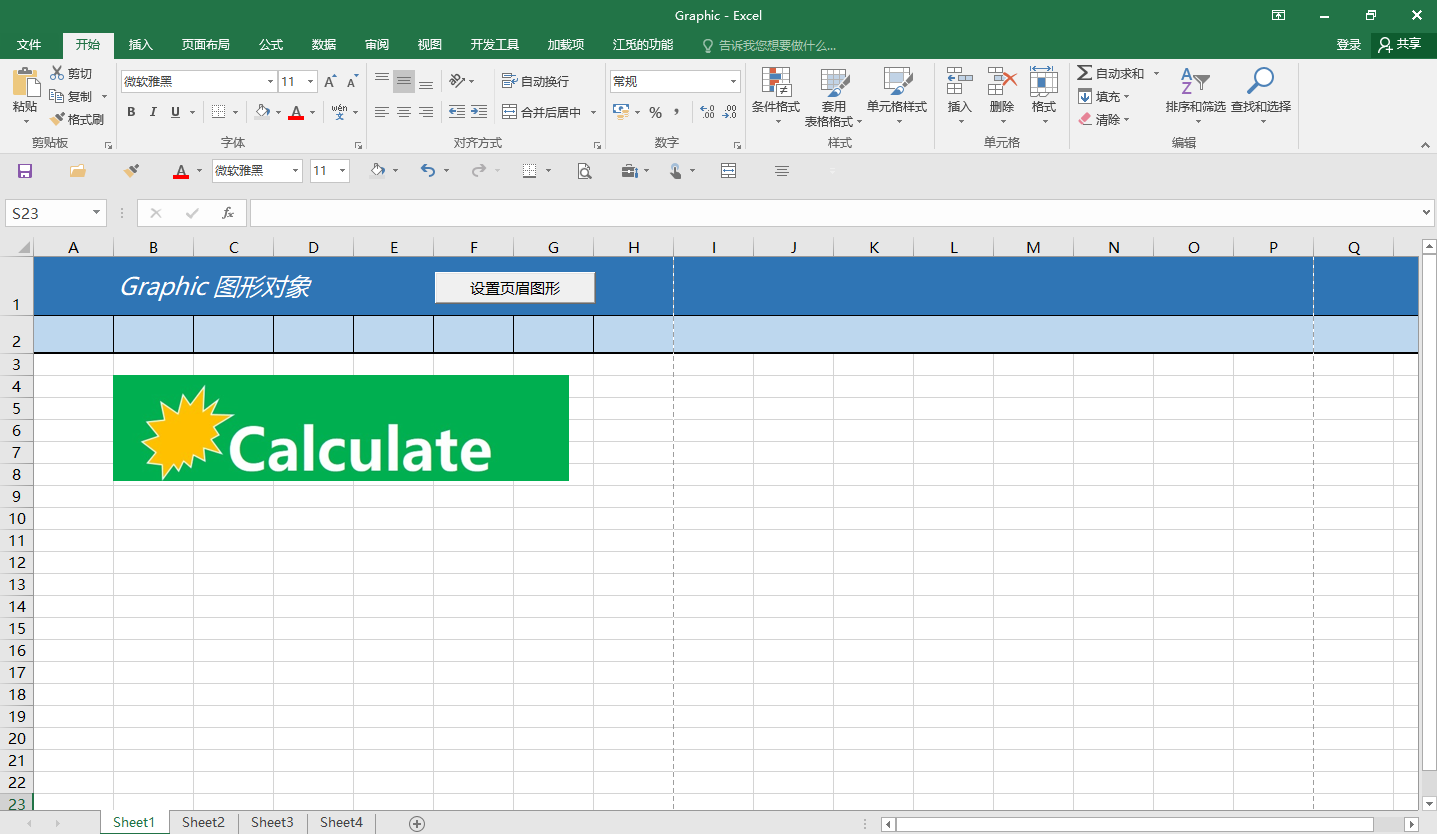Apply quick toolbar font color A
Image resolution: width=1437 pixels, height=834 pixels.
(181, 171)
